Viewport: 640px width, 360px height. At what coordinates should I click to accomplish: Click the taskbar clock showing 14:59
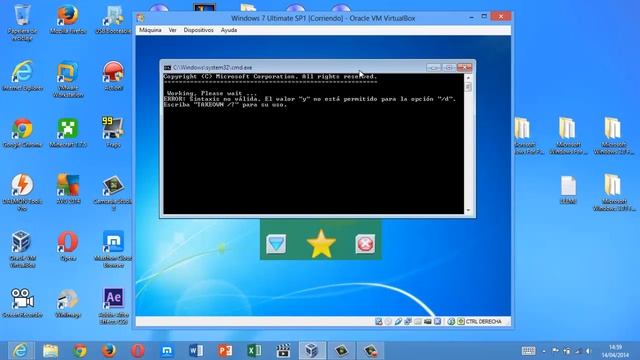[x=616, y=351]
